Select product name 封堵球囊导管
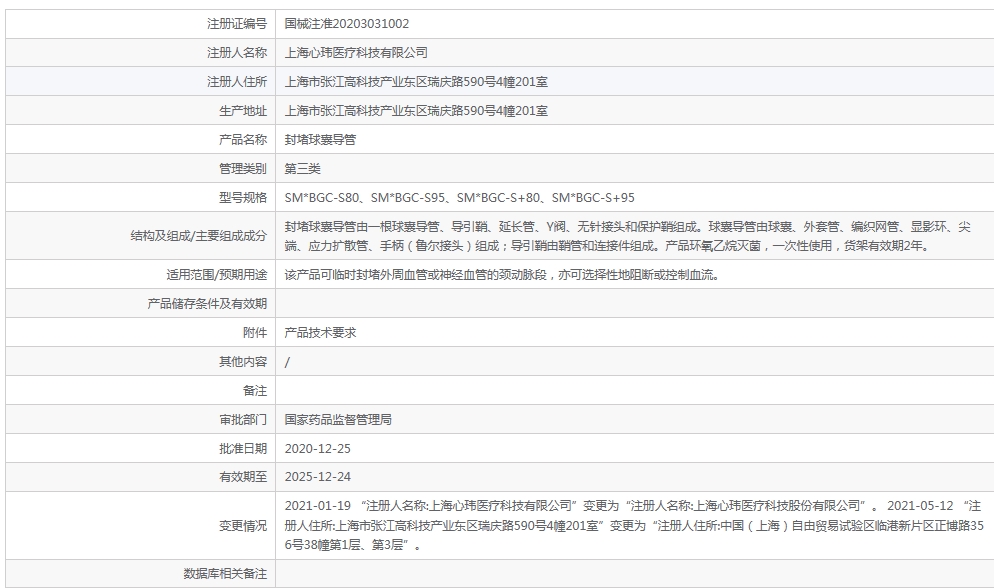 320,139
